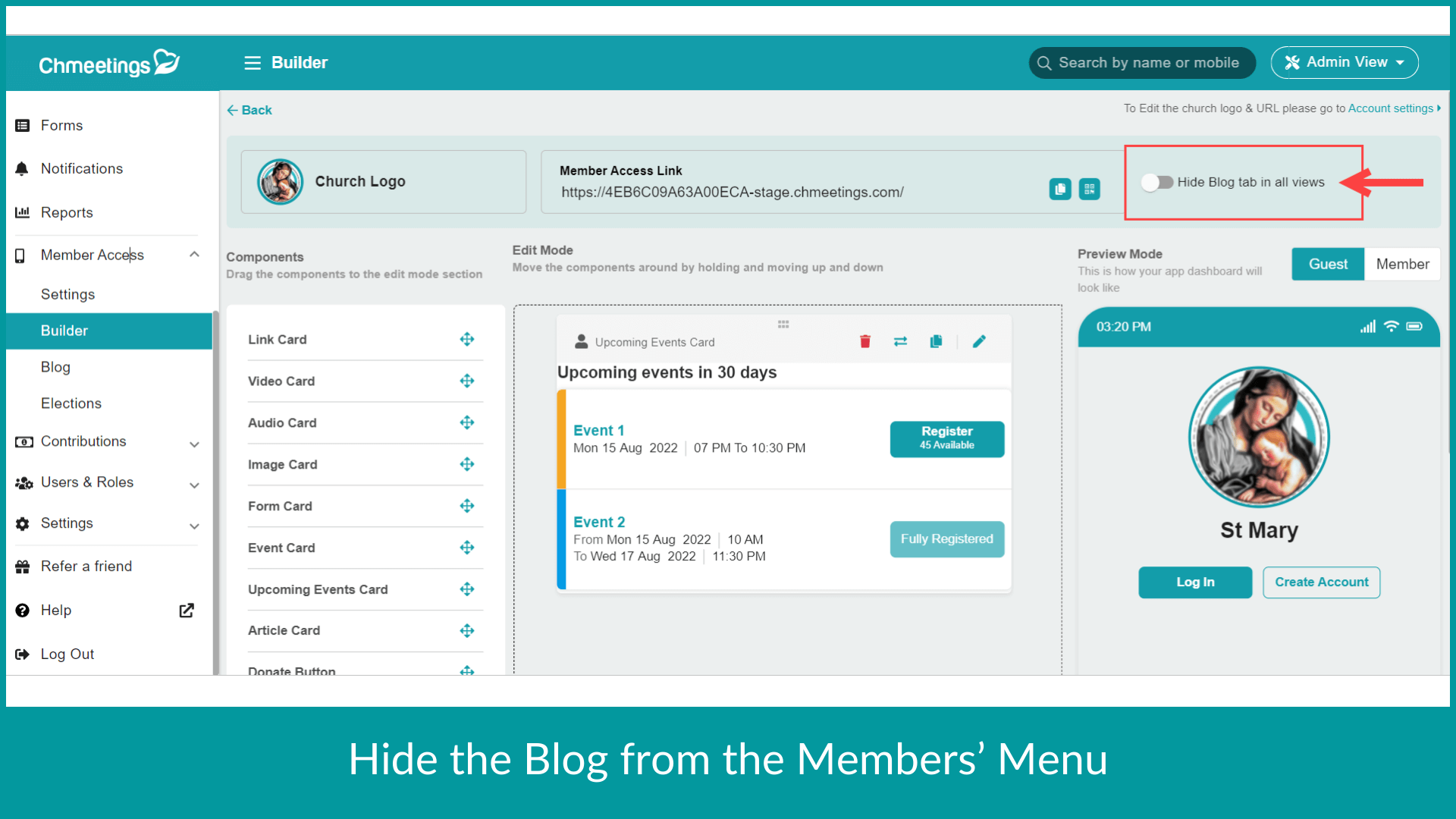The width and height of the screenshot is (1456, 819).
Task: Expand the Contributions section
Action: pos(194,444)
